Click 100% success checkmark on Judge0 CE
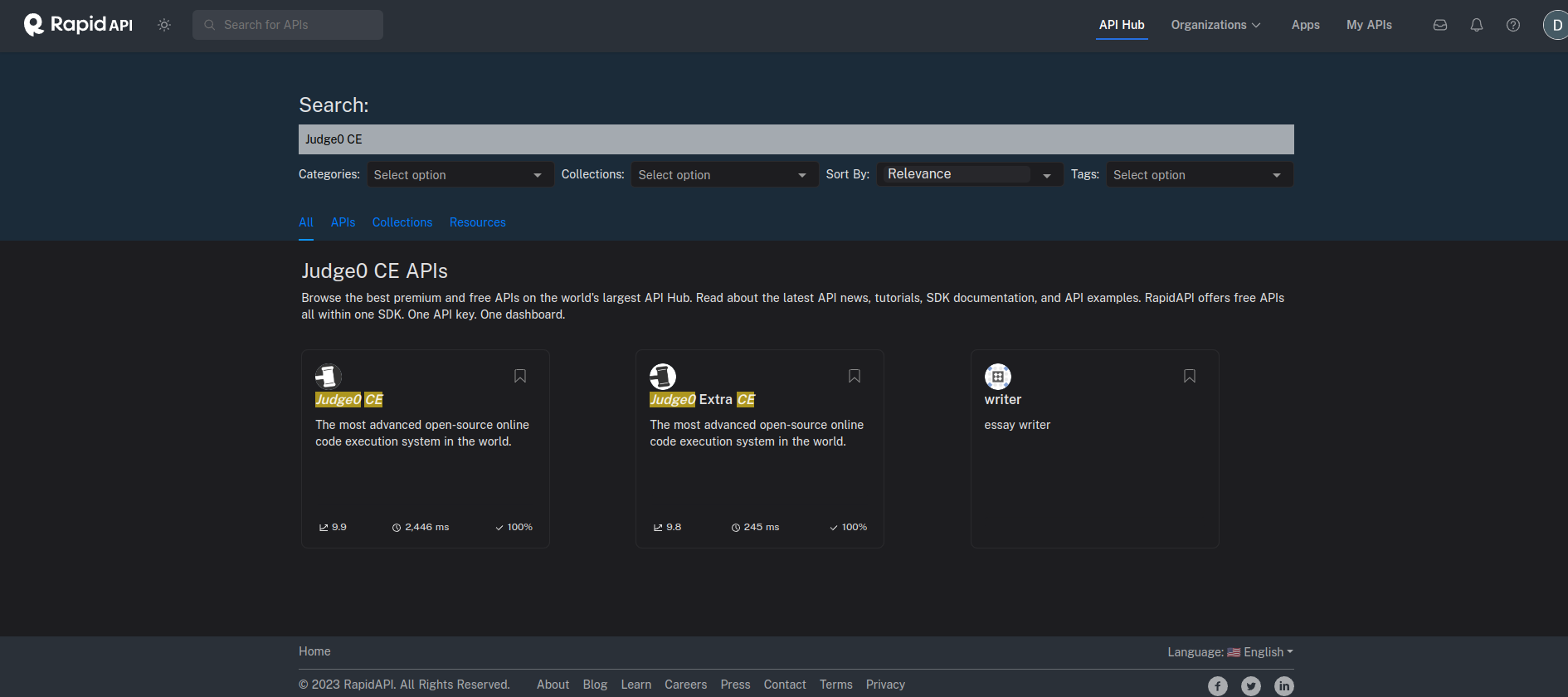Screen dimensions: 1568x697 [499, 528]
